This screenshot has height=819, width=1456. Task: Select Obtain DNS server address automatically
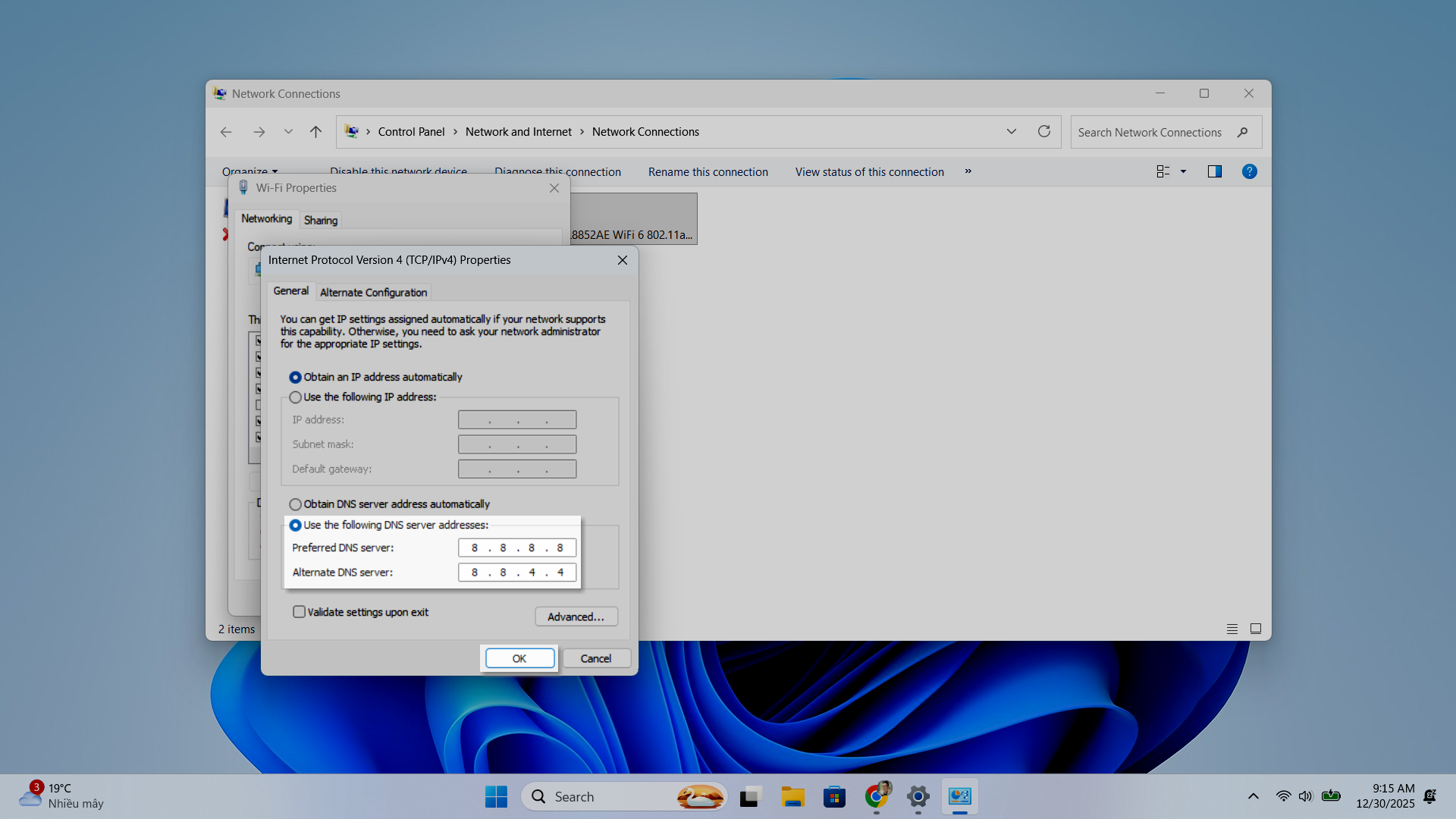click(x=296, y=504)
